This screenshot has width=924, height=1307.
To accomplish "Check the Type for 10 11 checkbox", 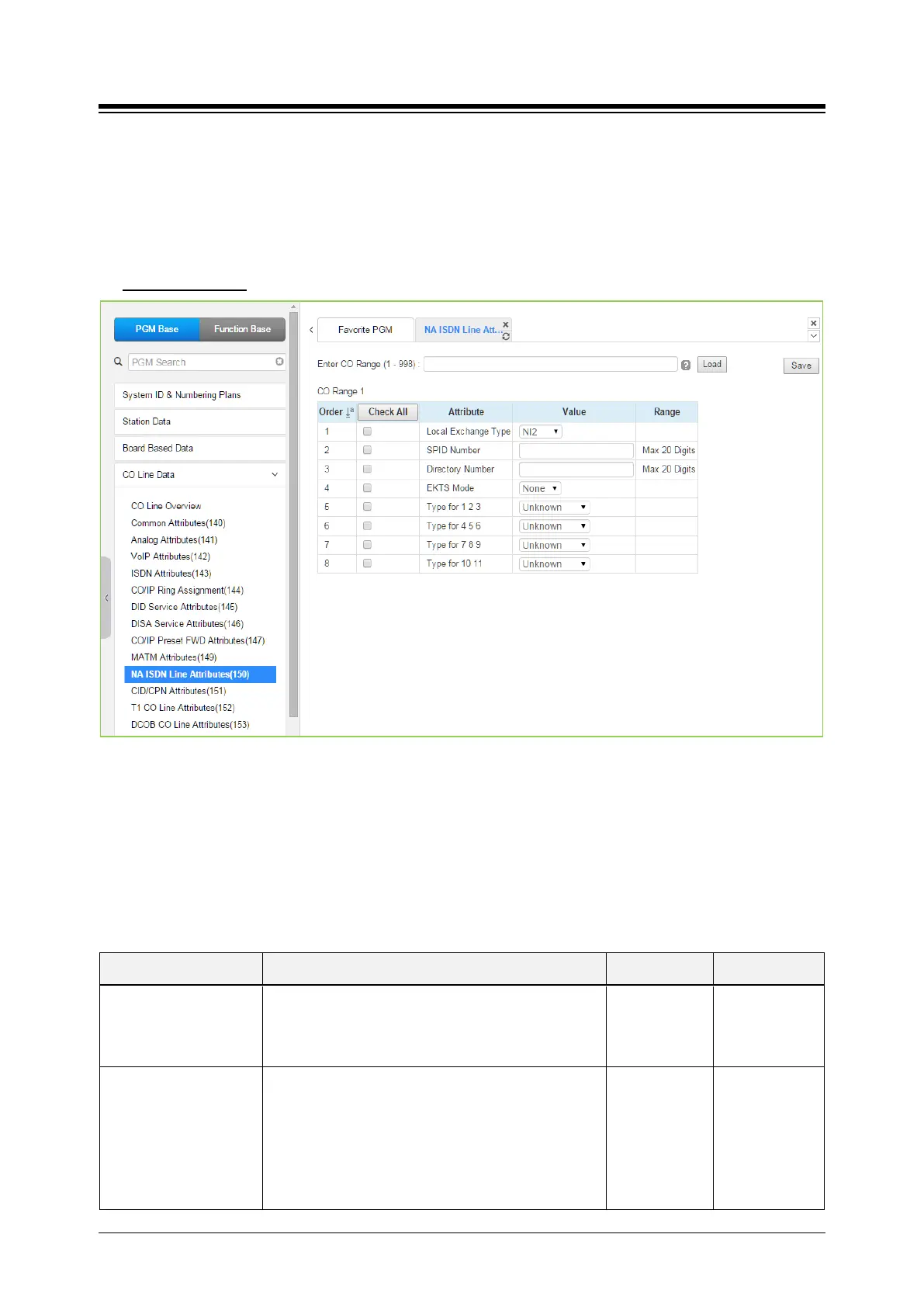I will click(367, 563).
